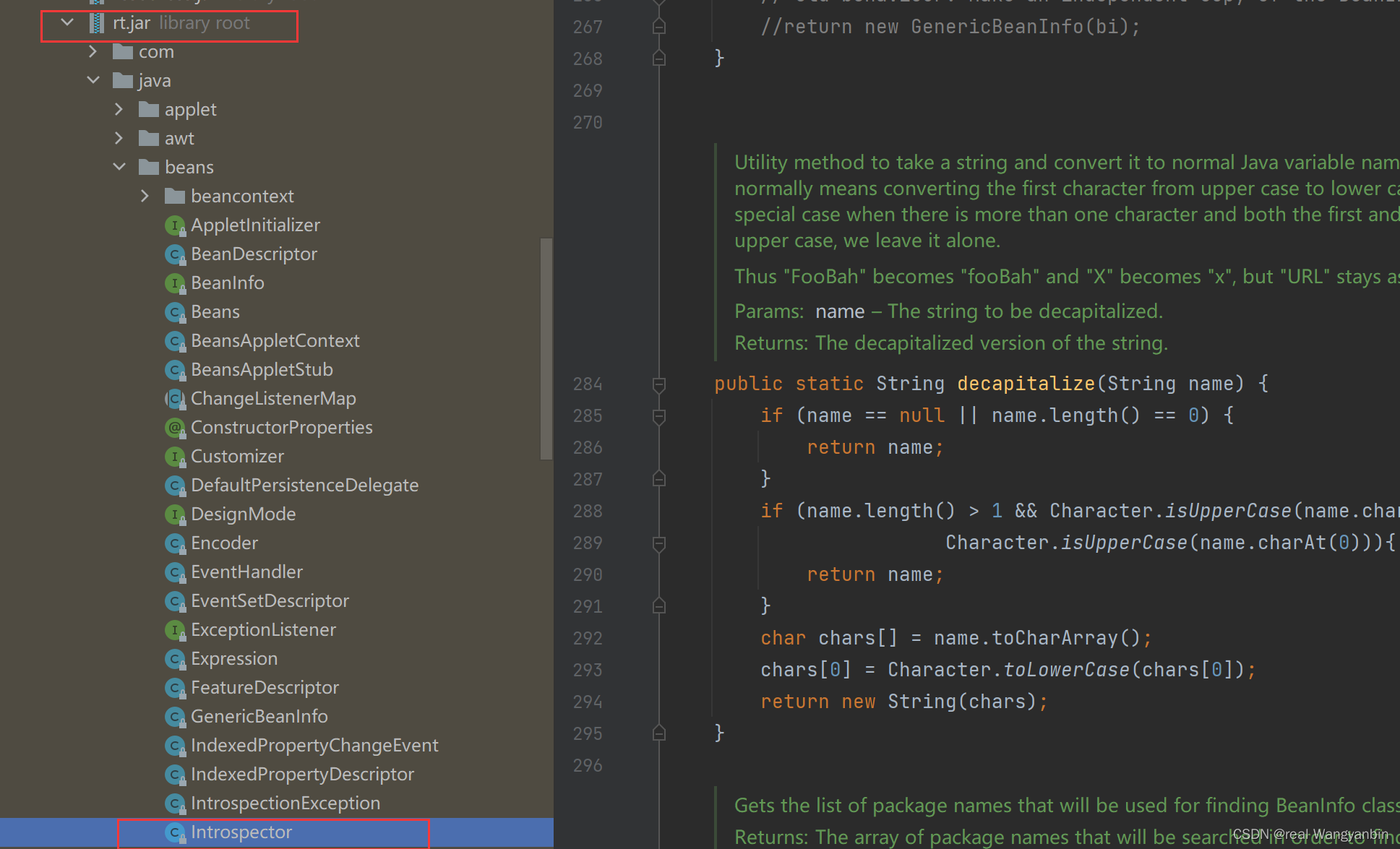Select GenericBeanInfo class in tree

(259, 717)
